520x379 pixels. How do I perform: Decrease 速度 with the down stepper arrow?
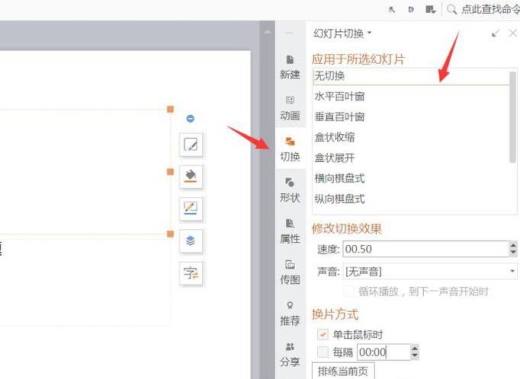pyautogui.click(x=513, y=253)
